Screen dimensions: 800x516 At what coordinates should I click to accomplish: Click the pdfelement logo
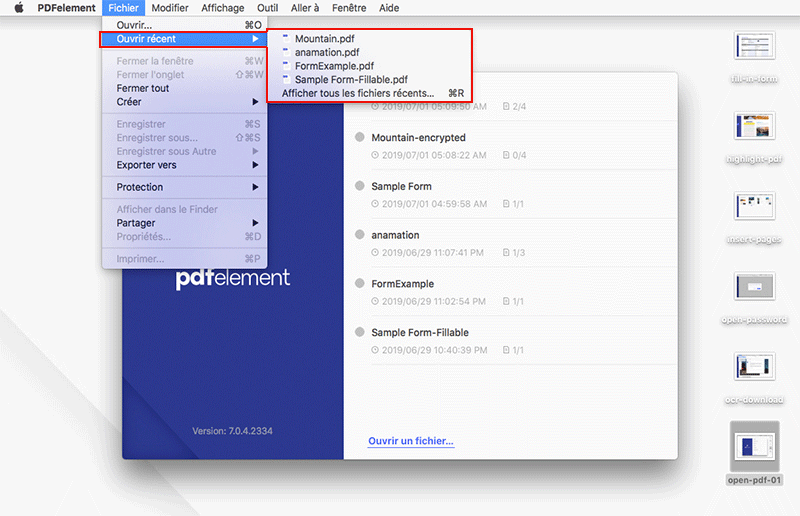coord(233,279)
